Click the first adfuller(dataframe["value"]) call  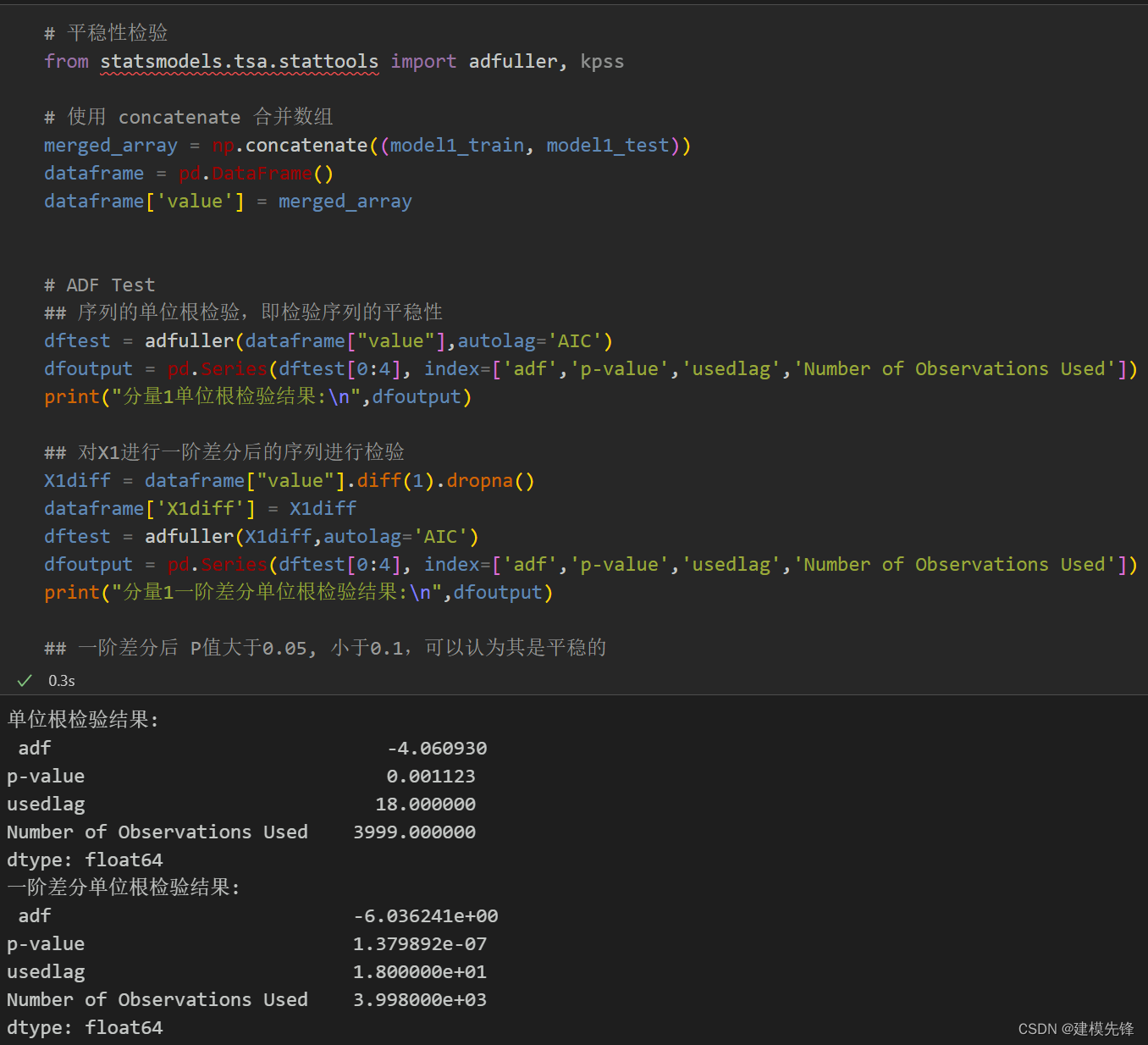pos(378,341)
